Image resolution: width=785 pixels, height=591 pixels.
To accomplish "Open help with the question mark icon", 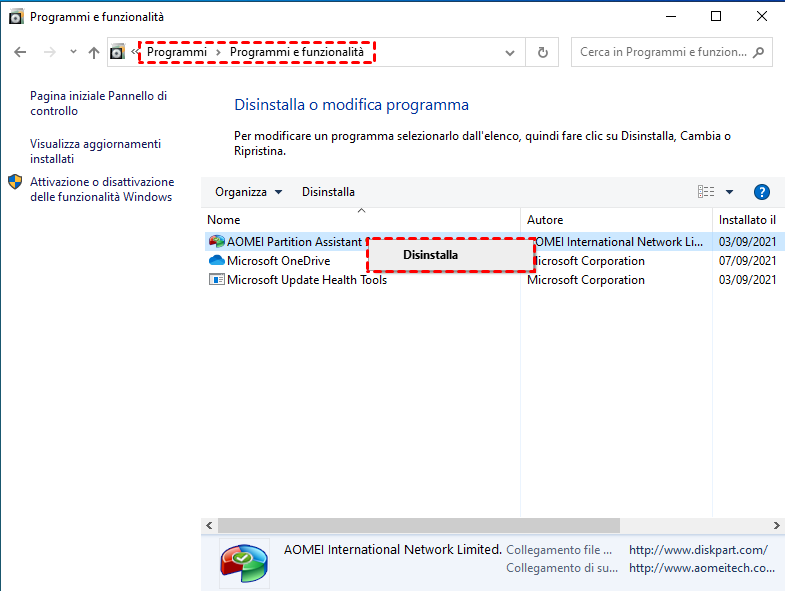I will [x=761, y=192].
